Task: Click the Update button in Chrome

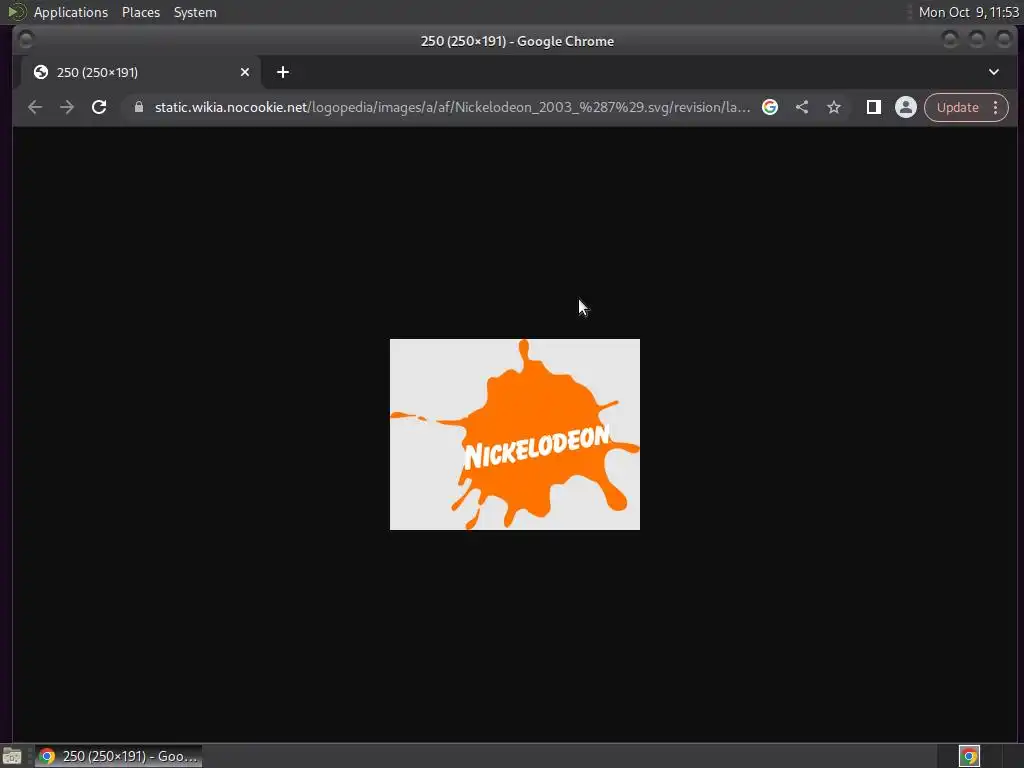Action: click(x=957, y=107)
